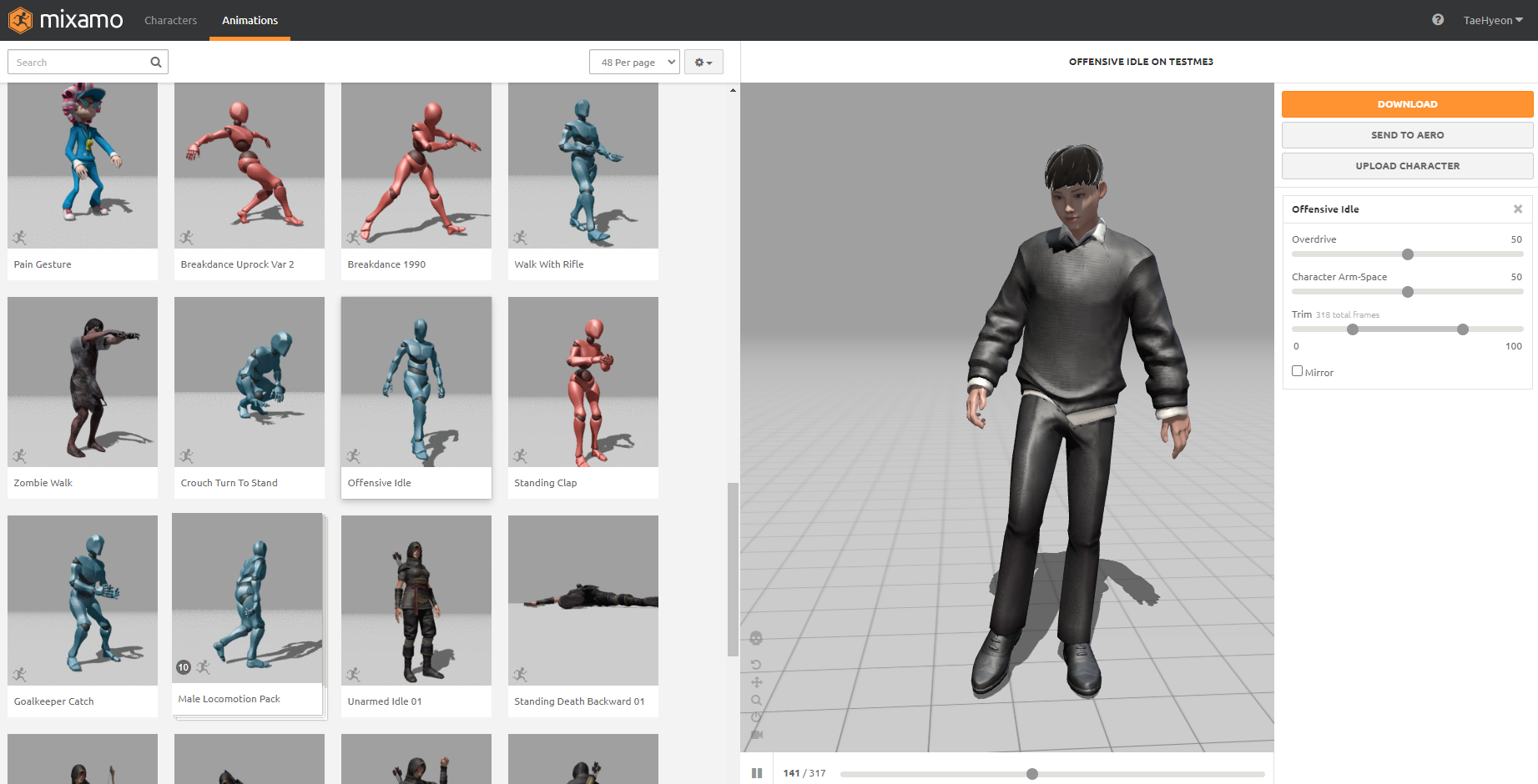Close the Offensive Idle panel

[1518, 209]
